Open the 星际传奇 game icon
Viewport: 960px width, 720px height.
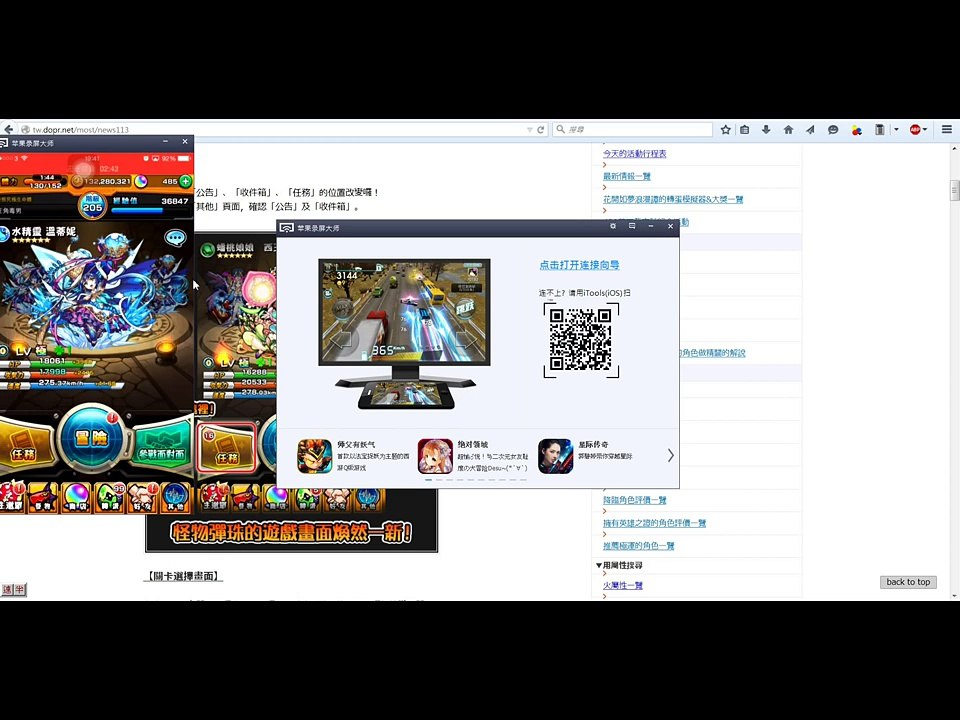[x=555, y=456]
